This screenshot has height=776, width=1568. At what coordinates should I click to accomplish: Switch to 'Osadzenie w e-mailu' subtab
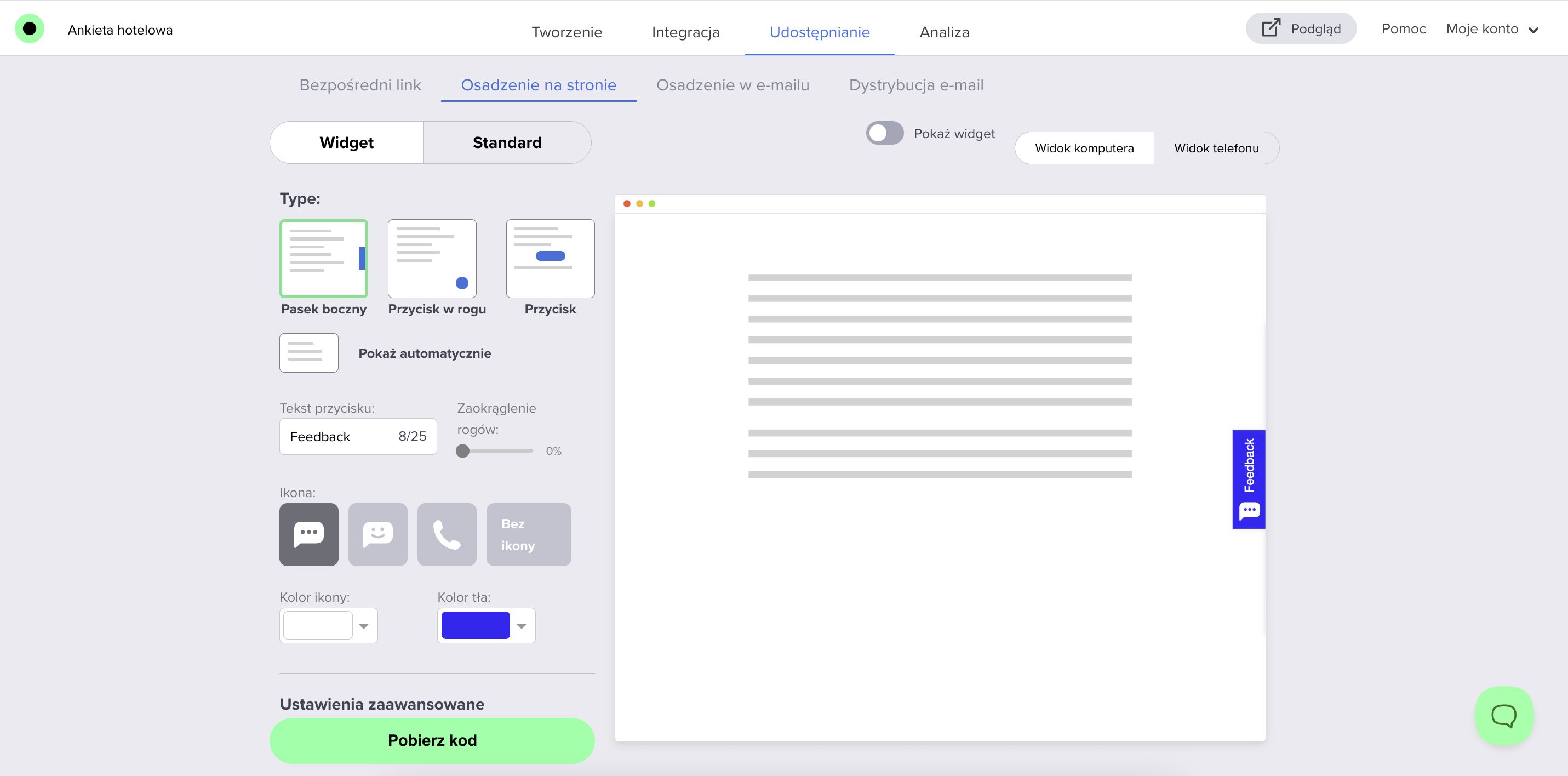[733, 84]
